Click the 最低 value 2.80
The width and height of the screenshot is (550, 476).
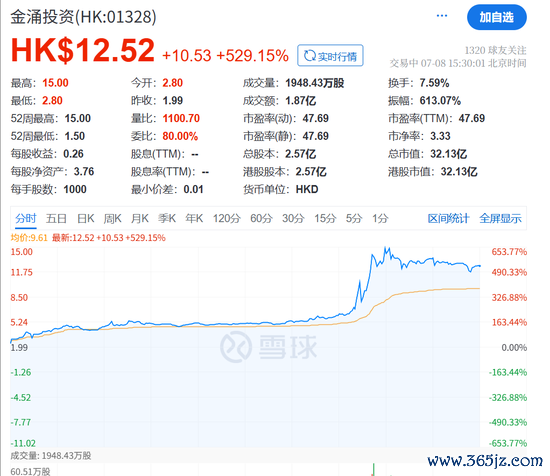click(52, 101)
